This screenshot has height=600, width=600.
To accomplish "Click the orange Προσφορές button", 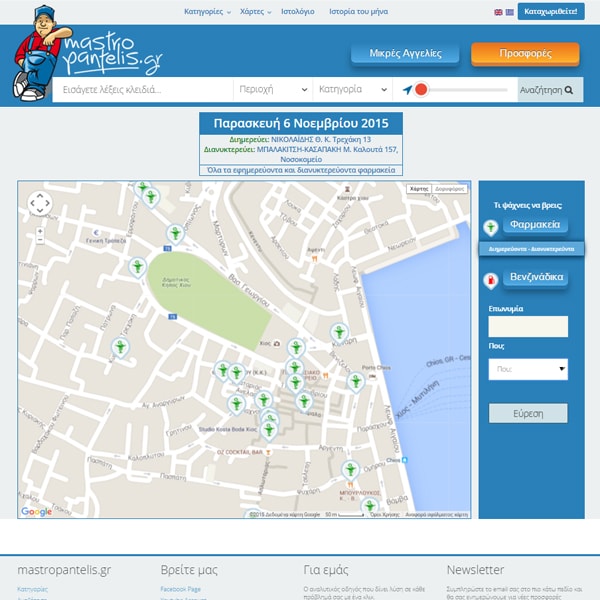I will pyautogui.click(x=525, y=54).
